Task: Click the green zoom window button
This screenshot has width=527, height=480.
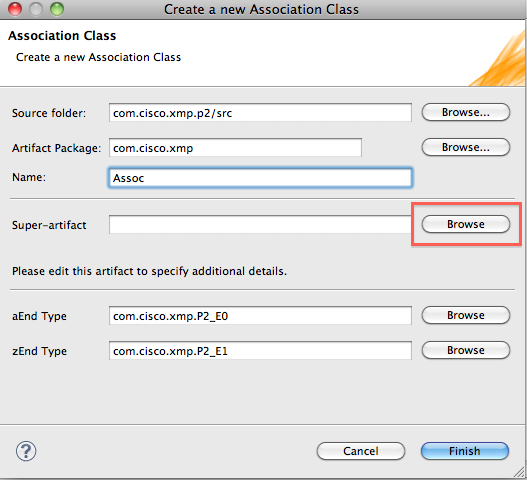Action: (57, 9)
